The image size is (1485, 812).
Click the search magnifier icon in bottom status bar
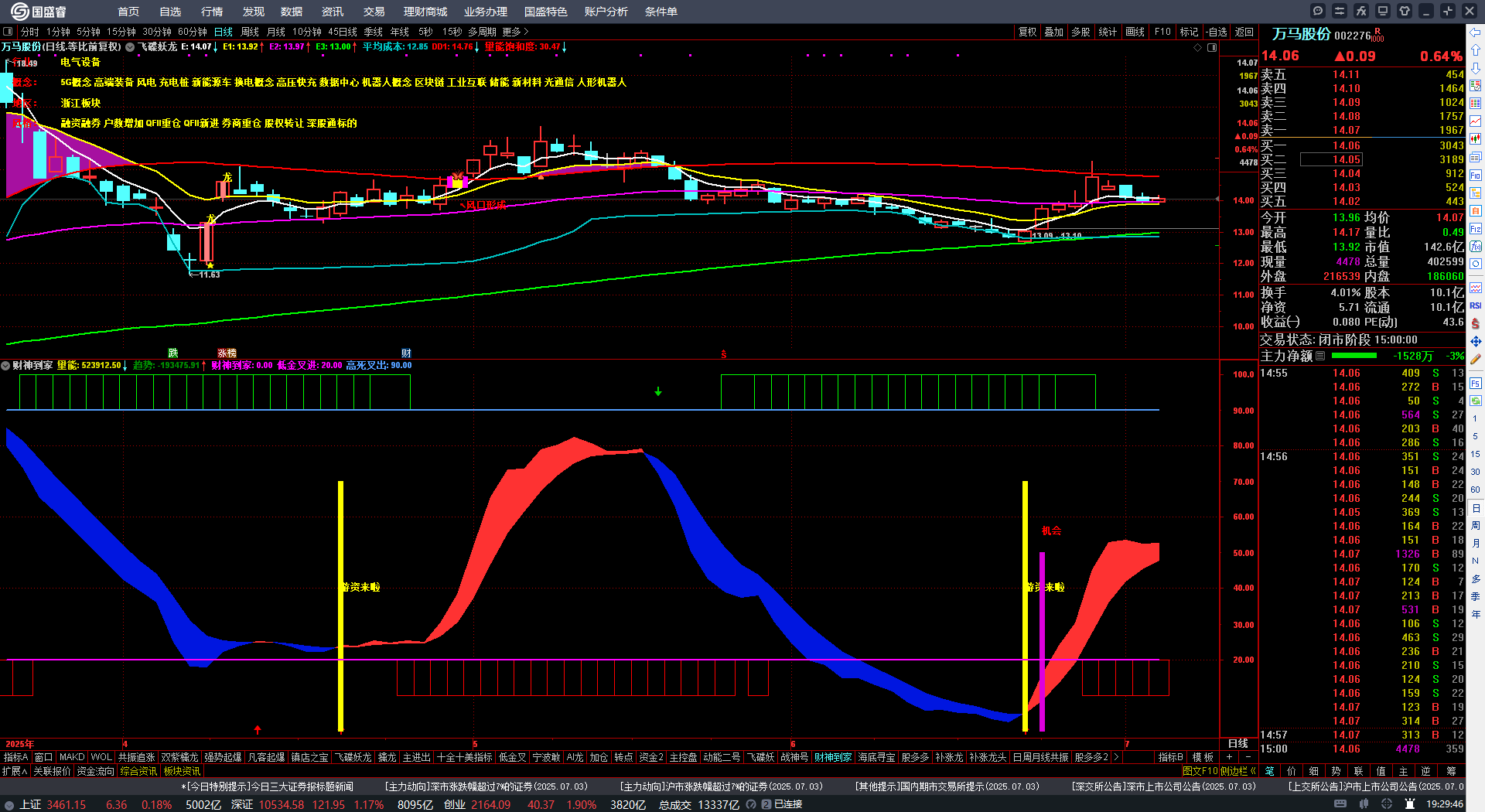(751, 804)
